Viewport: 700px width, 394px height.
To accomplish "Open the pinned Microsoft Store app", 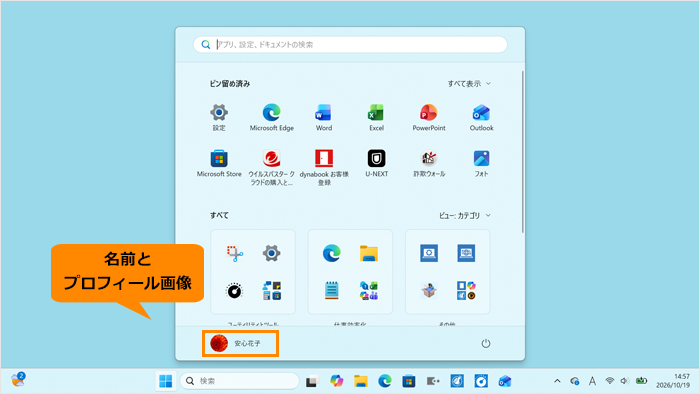I will click(x=219, y=163).
